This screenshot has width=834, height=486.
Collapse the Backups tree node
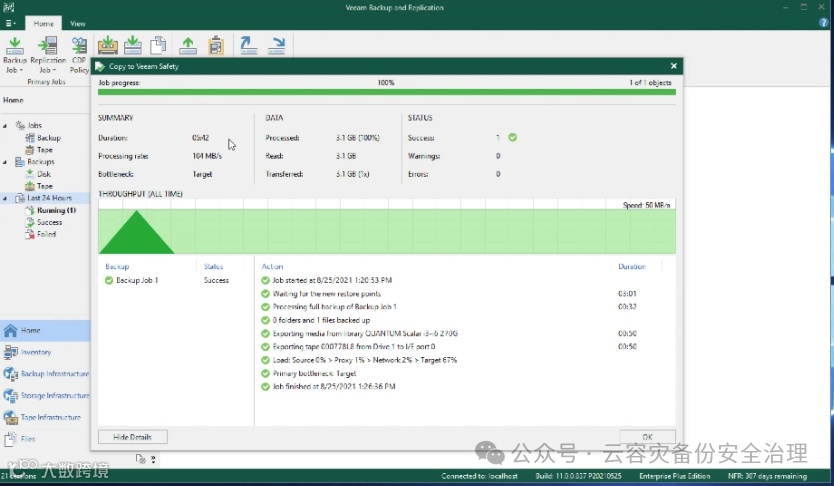point(5,162)
